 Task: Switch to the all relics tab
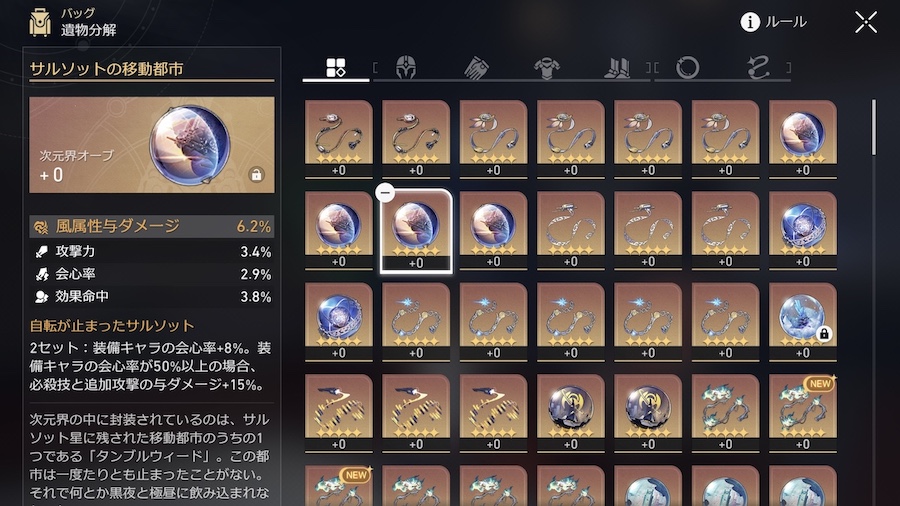pyautogui.click(x=336, y=68)
